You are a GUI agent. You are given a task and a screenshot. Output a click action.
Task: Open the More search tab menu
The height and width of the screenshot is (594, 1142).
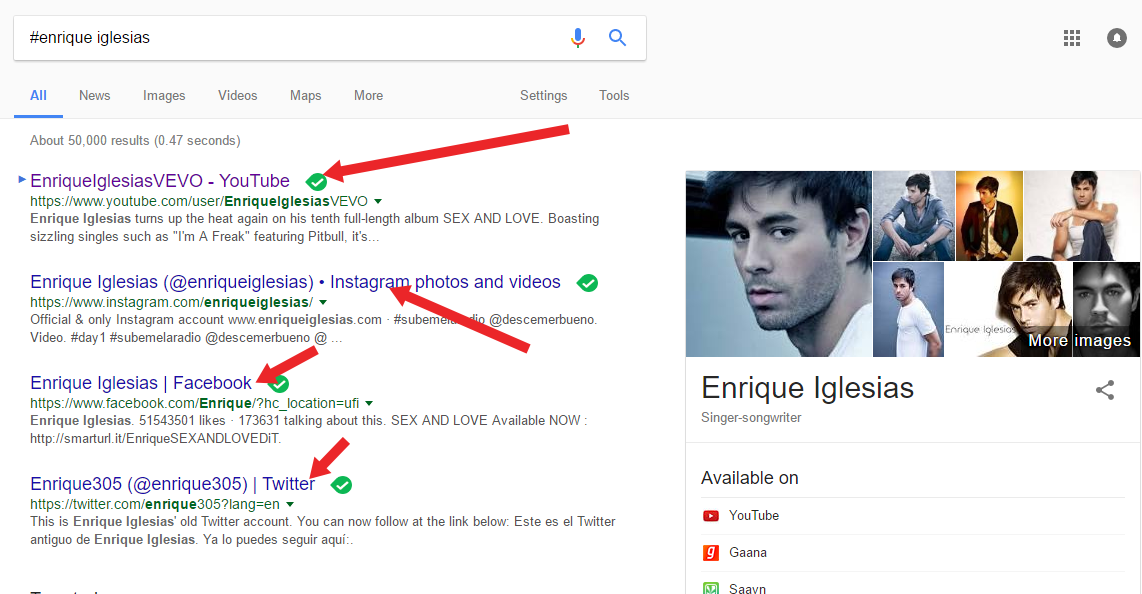click(369, 95)
